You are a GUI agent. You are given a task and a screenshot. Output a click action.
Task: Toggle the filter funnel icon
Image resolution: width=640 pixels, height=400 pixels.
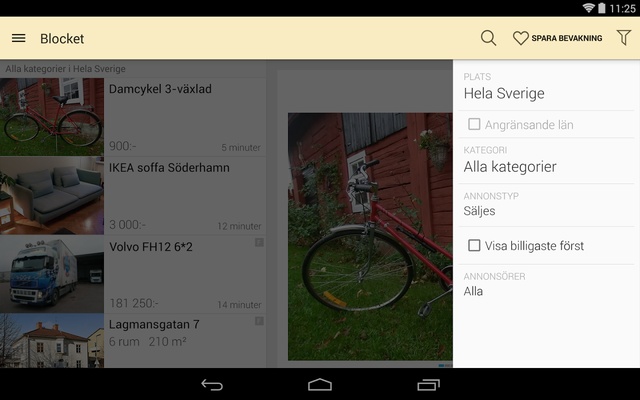point(623,38)
